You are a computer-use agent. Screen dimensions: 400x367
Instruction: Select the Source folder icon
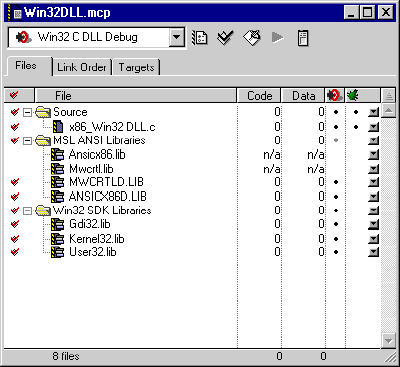click(43, 112)
